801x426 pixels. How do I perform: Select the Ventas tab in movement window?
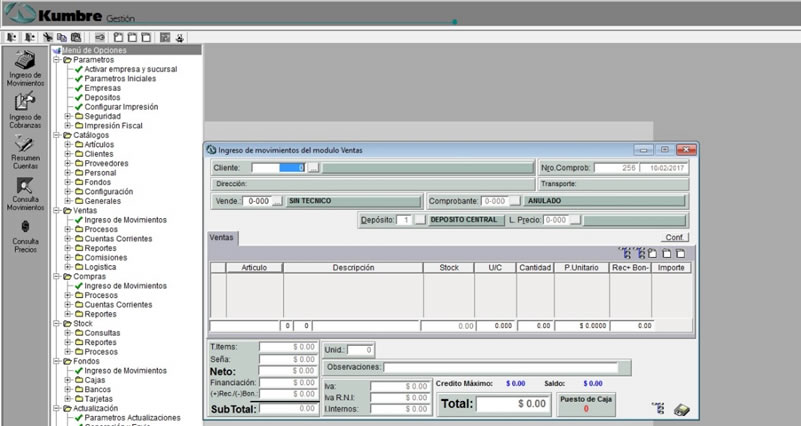click(222, 238)
